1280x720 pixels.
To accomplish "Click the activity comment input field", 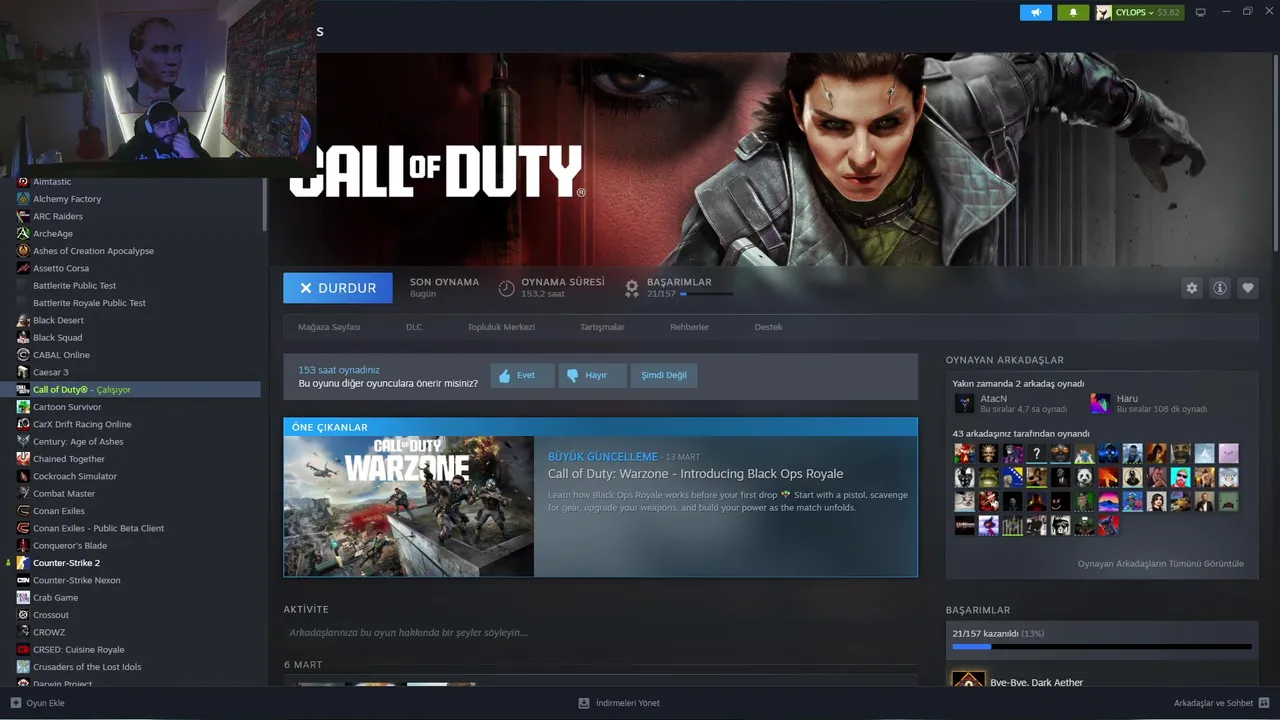I will (600, 633).
